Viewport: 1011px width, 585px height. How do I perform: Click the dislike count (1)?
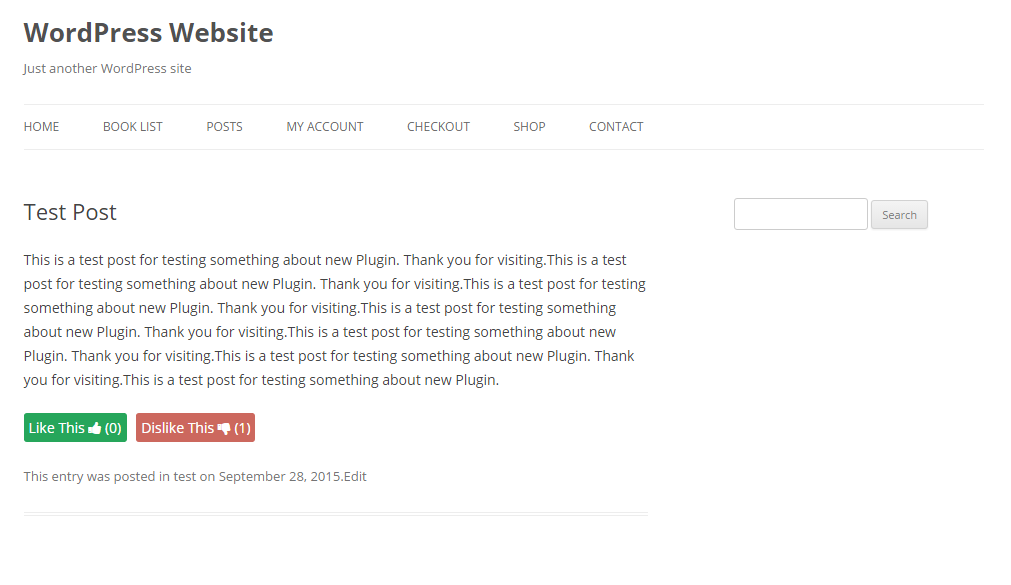pyautogui.click(x=242, y=428)
